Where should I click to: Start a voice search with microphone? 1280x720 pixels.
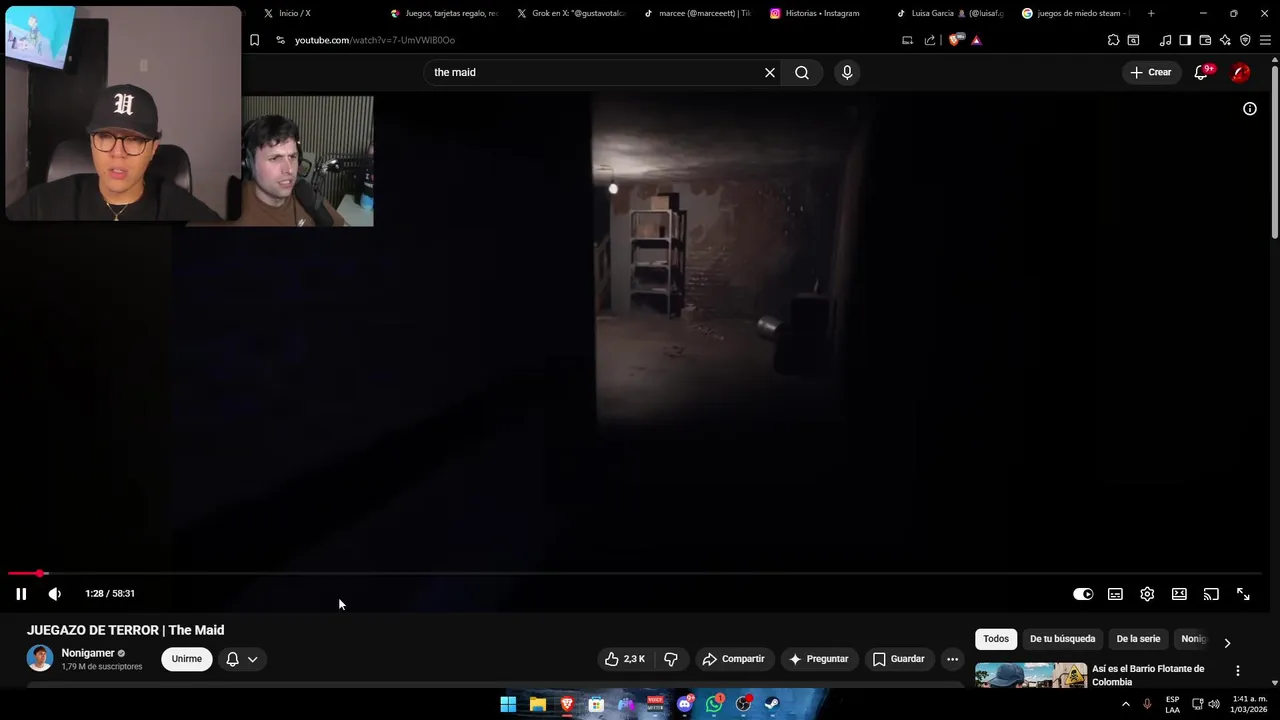click(x=847, y=72)
